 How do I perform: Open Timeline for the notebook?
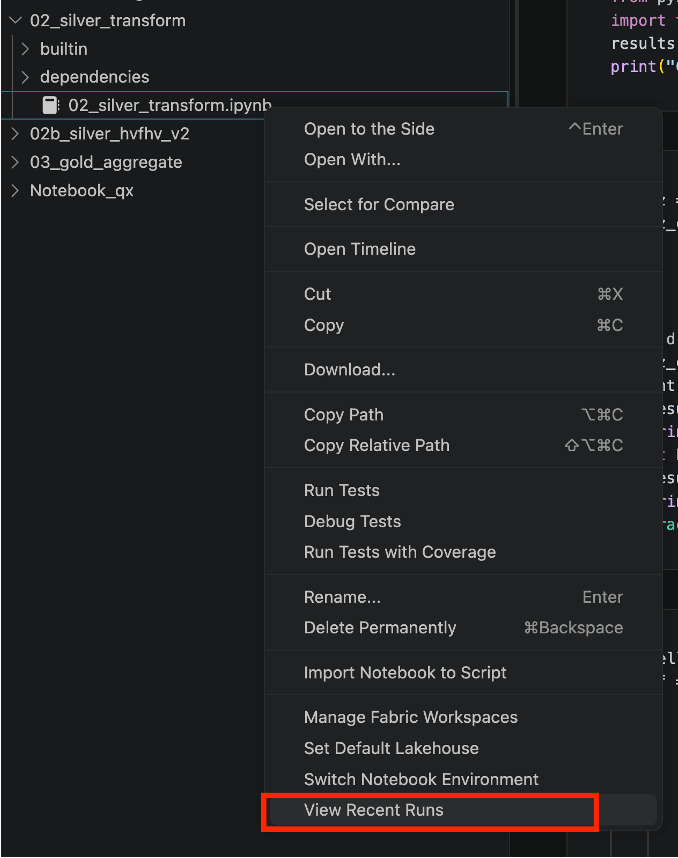[360, 249]
